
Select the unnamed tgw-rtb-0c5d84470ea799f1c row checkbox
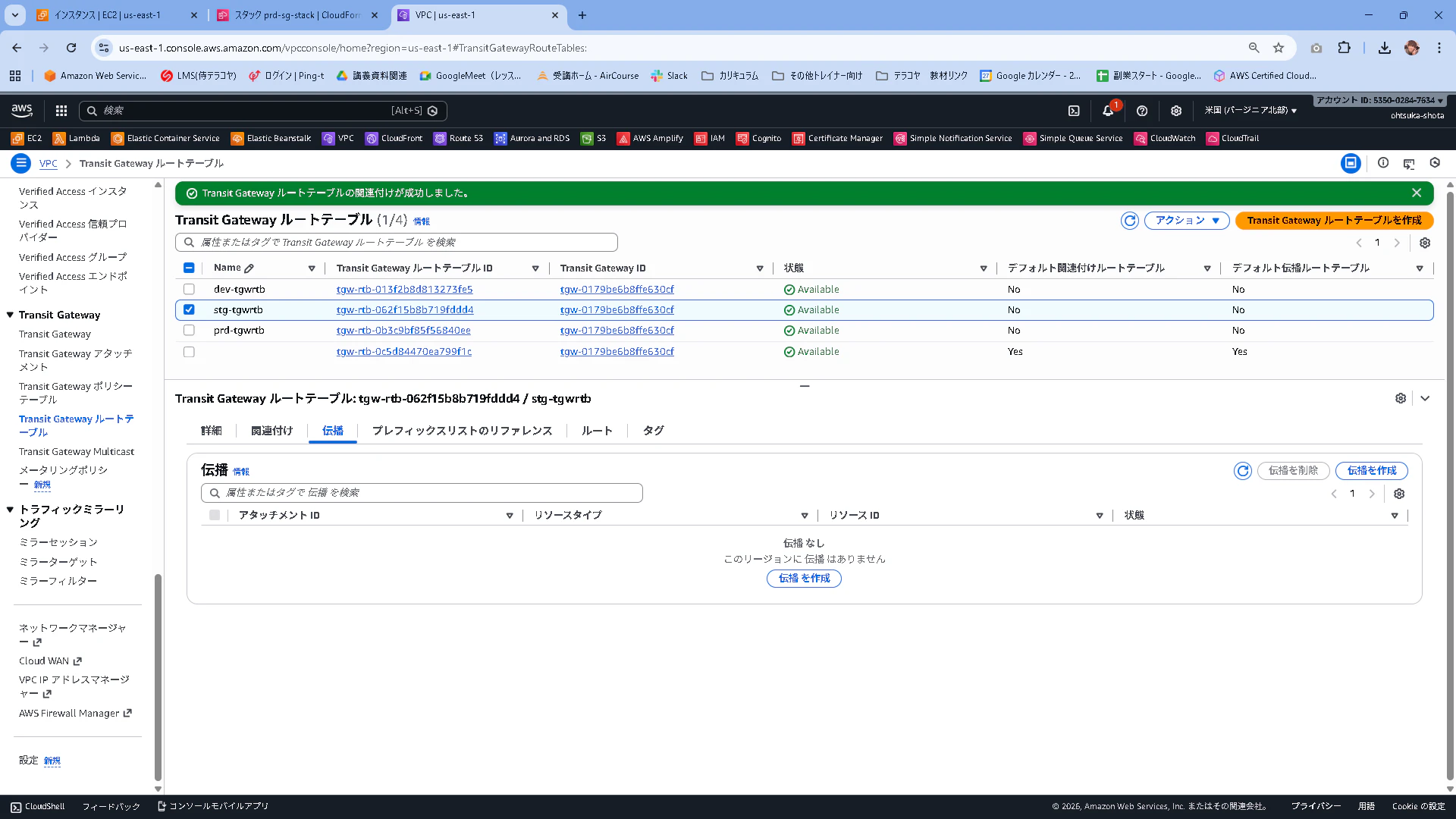189,352
